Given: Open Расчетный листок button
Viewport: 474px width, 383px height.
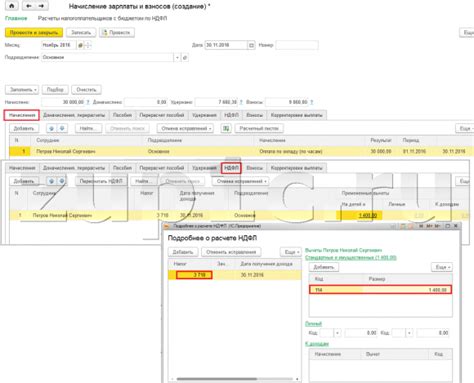Looking at the screenshot, I should [259, 128].
